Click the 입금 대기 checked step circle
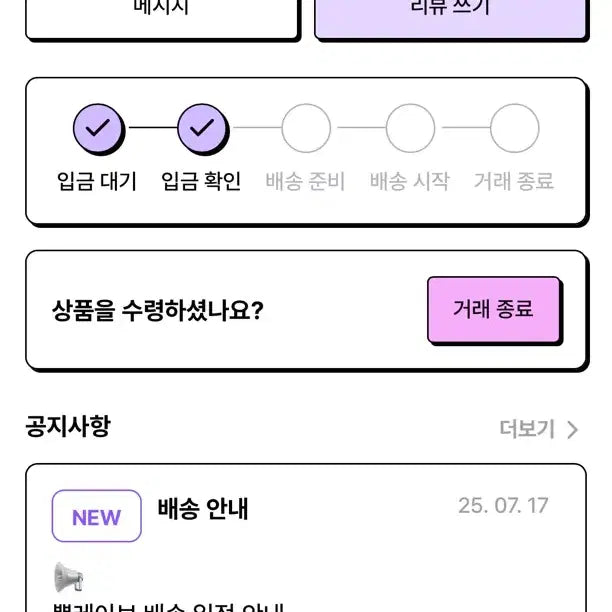The width and height of the screenshot is (612, 612). click(98, 128)
